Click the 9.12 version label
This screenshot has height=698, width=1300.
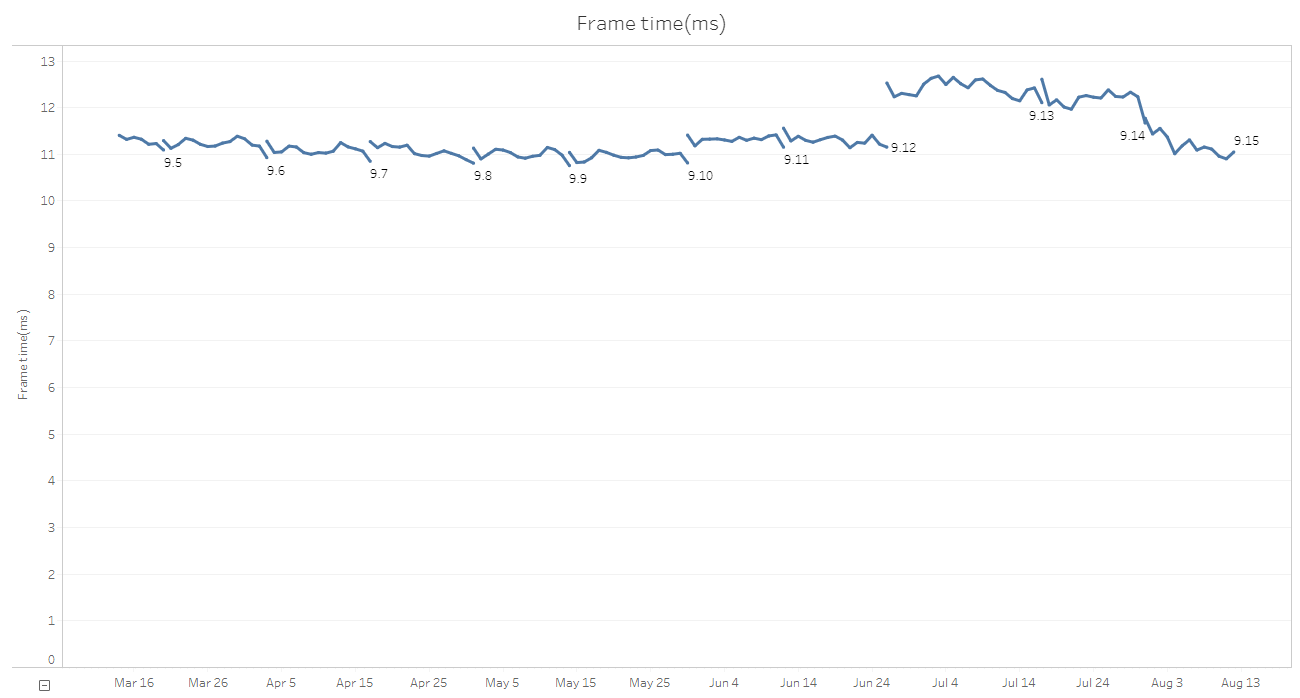903,148
